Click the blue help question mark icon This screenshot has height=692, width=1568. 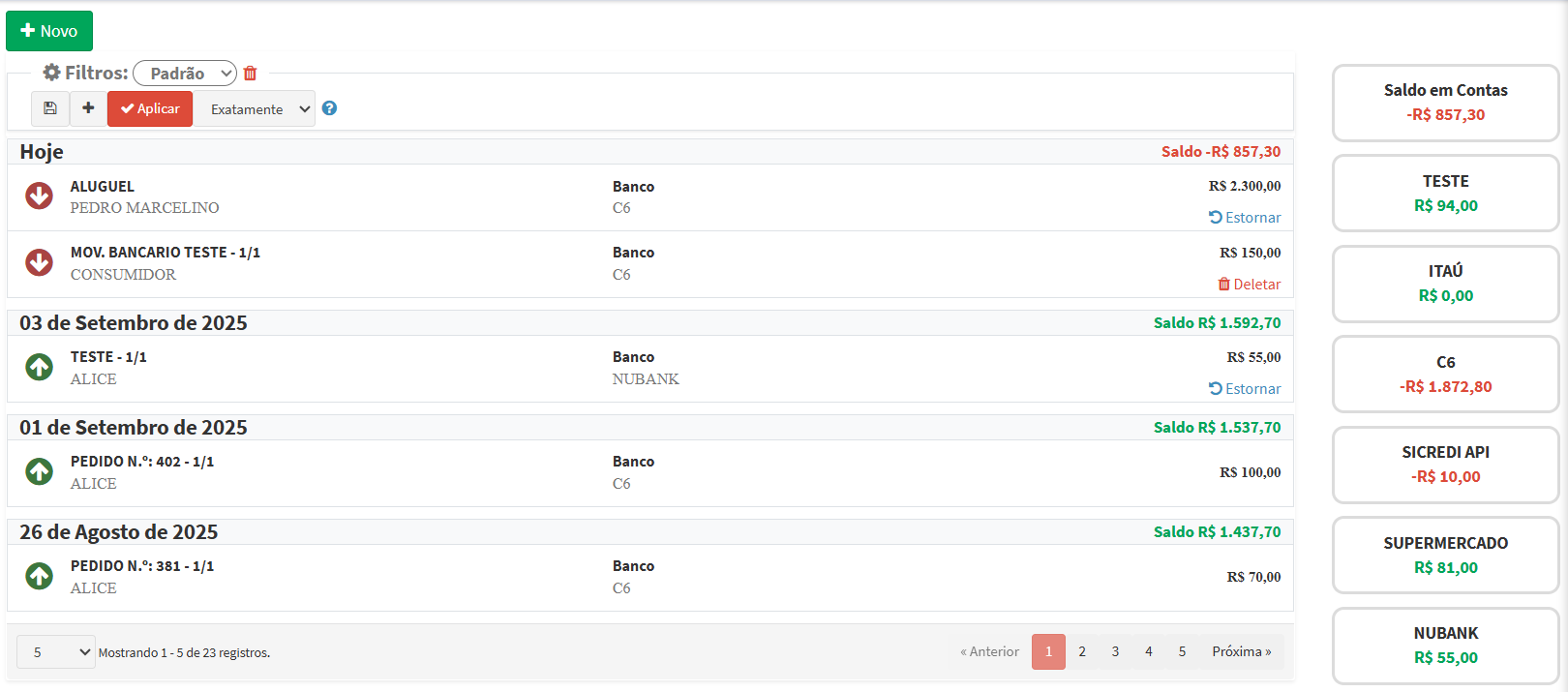[329, 108]
